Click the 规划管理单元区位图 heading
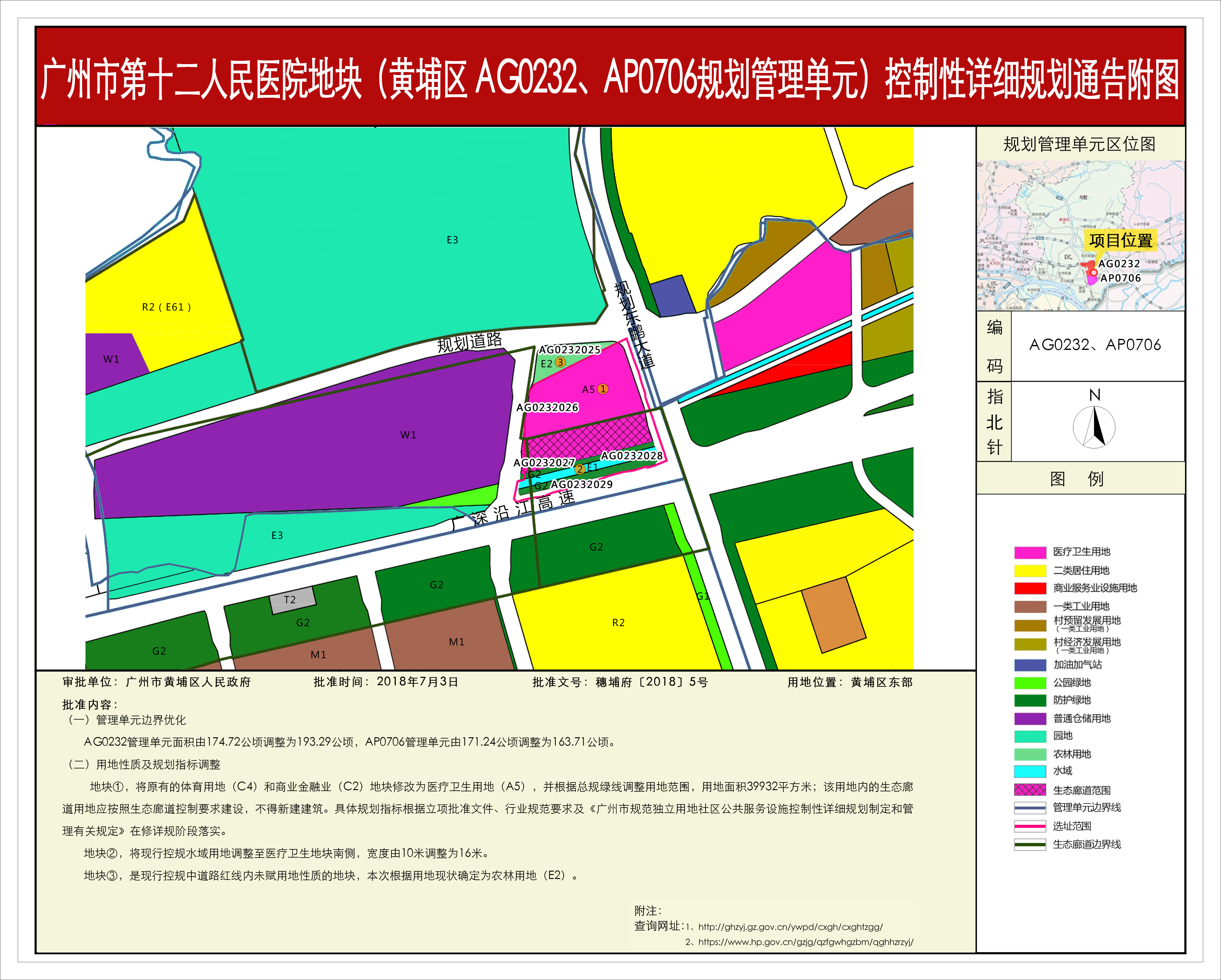The height and width of the screenshot is (980, 1221). [x=1079, y=144]
